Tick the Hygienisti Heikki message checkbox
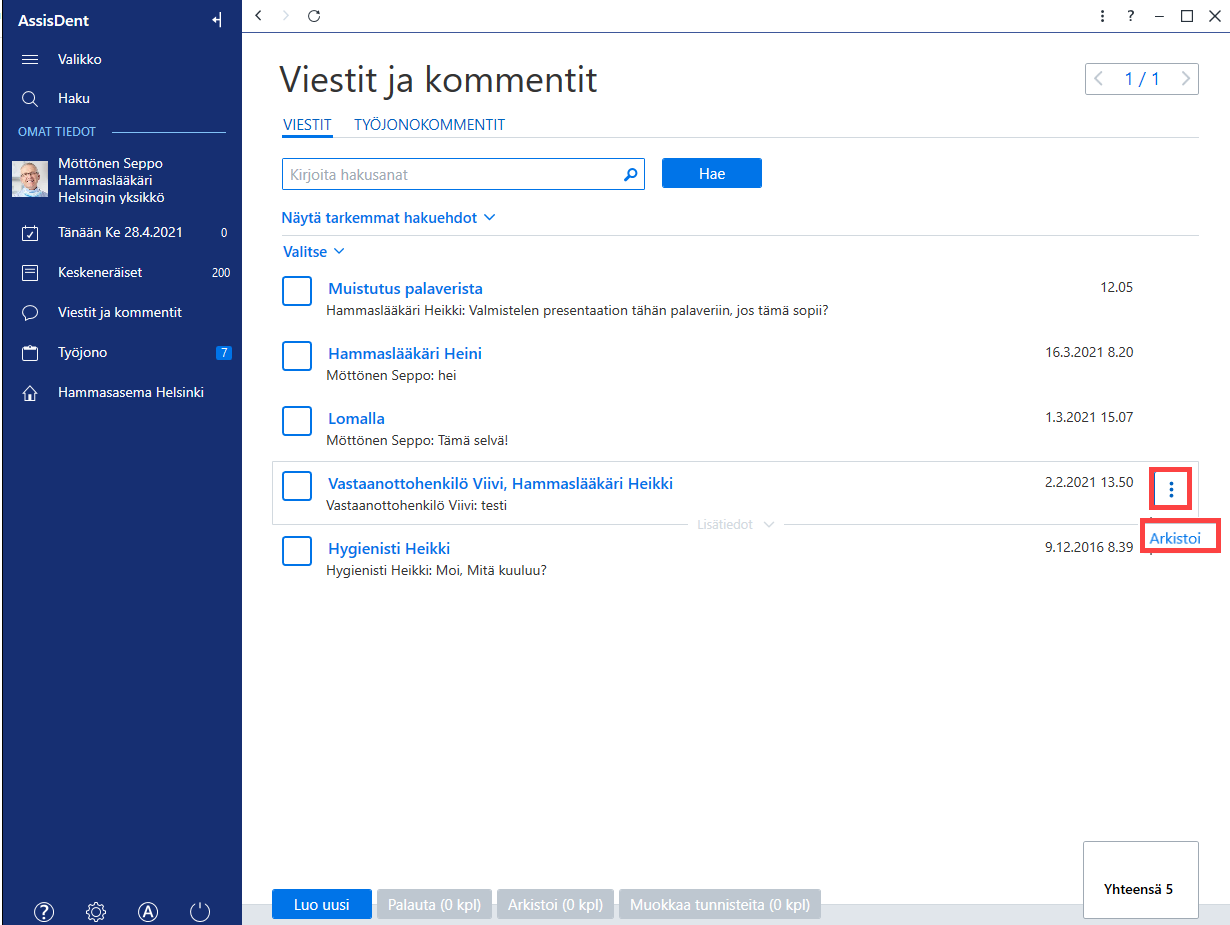Viewport: 1230px width, 925px height. [297, 550]
